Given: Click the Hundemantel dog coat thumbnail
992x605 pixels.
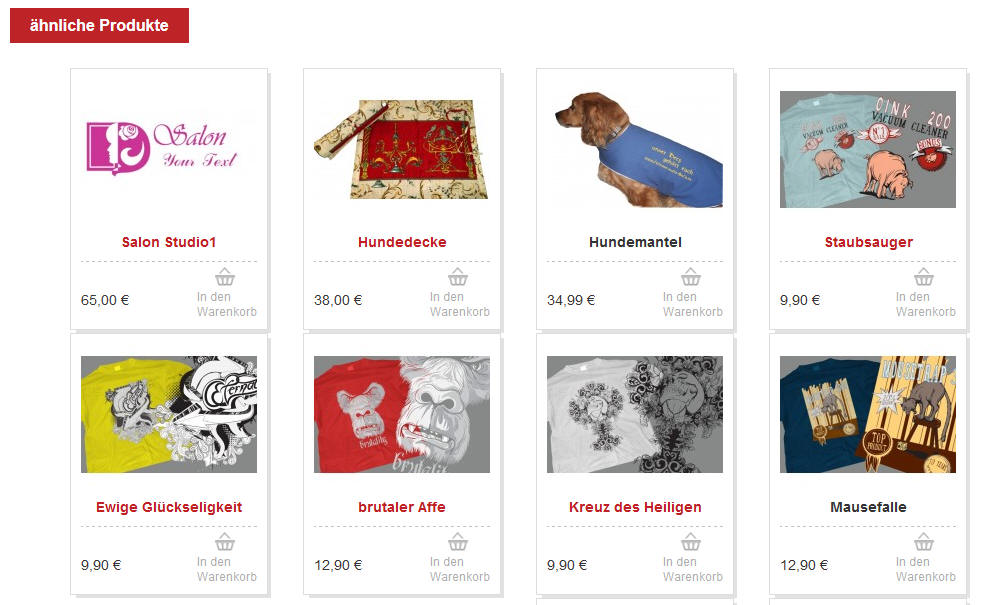Looking at the screenshot, I should click(635, 149).
